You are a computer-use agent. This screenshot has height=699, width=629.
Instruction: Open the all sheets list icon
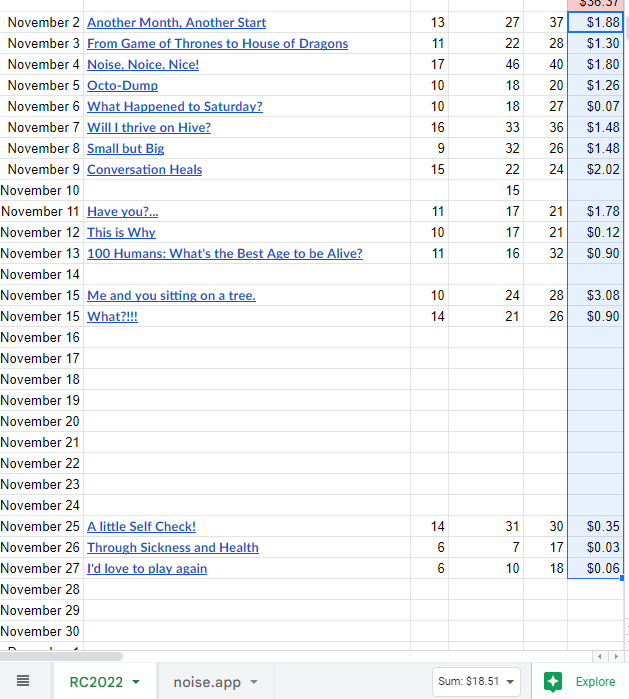pos(23,681)
